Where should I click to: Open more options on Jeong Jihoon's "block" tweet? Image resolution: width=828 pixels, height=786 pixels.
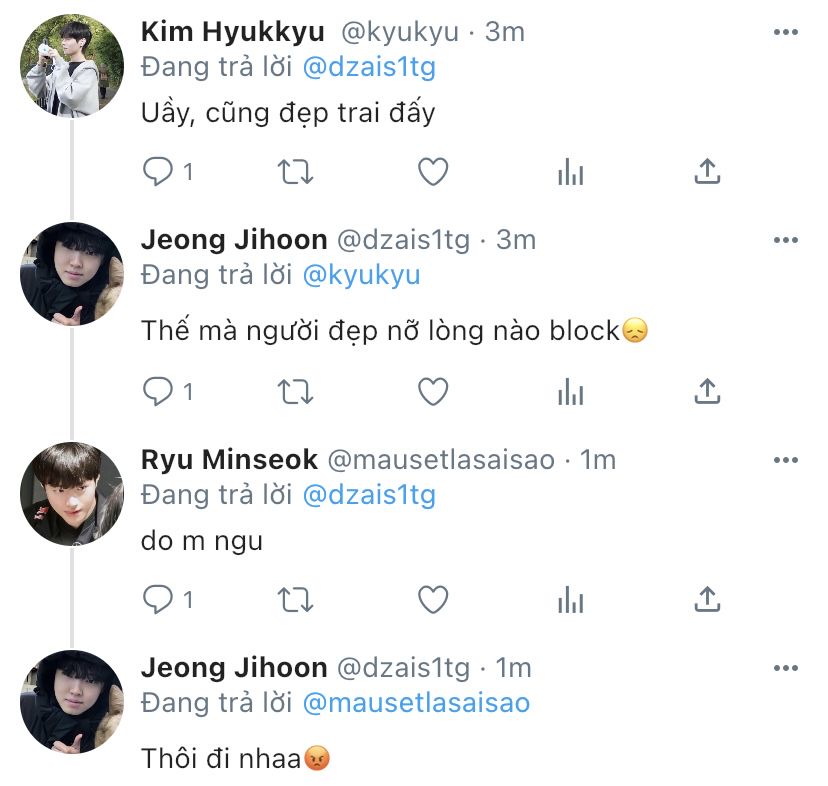[x=787, y=240]
